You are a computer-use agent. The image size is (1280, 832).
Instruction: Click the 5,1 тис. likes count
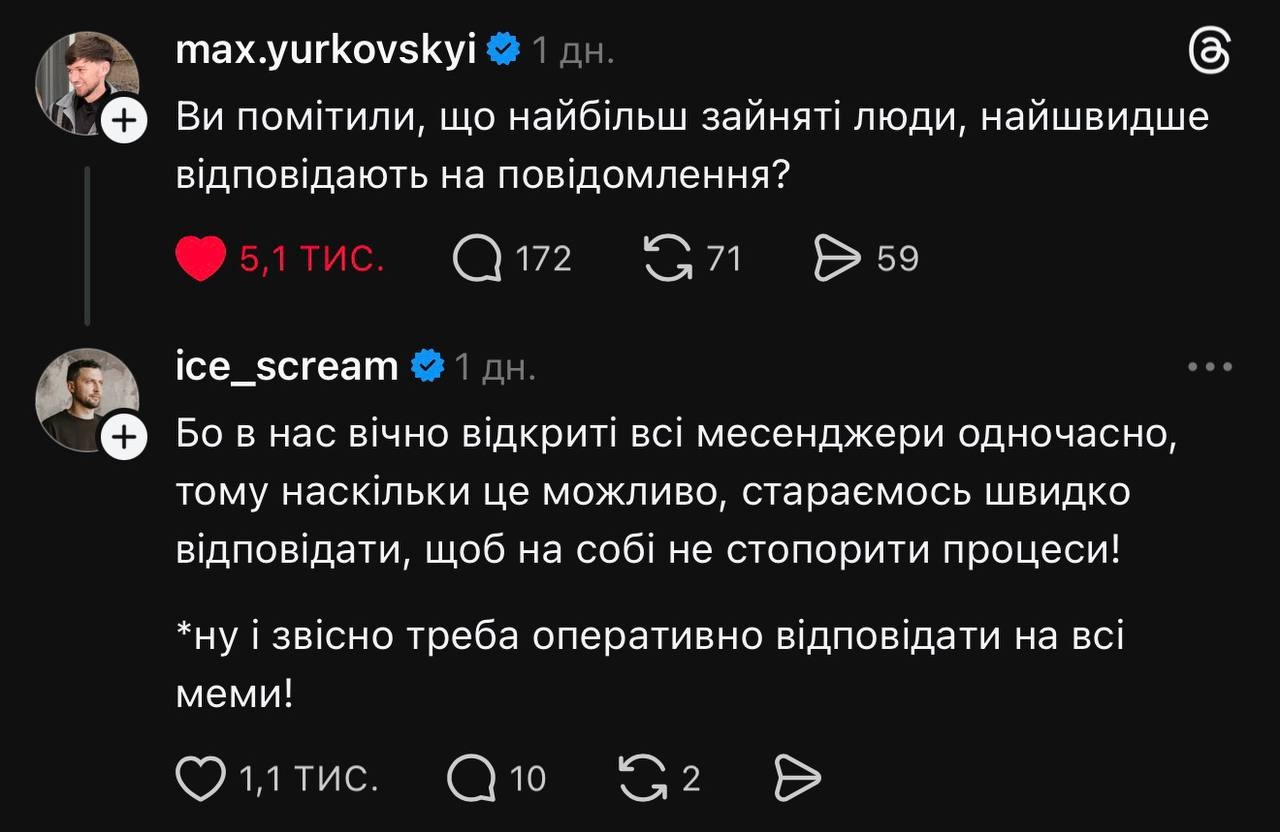tap(312, 260)
